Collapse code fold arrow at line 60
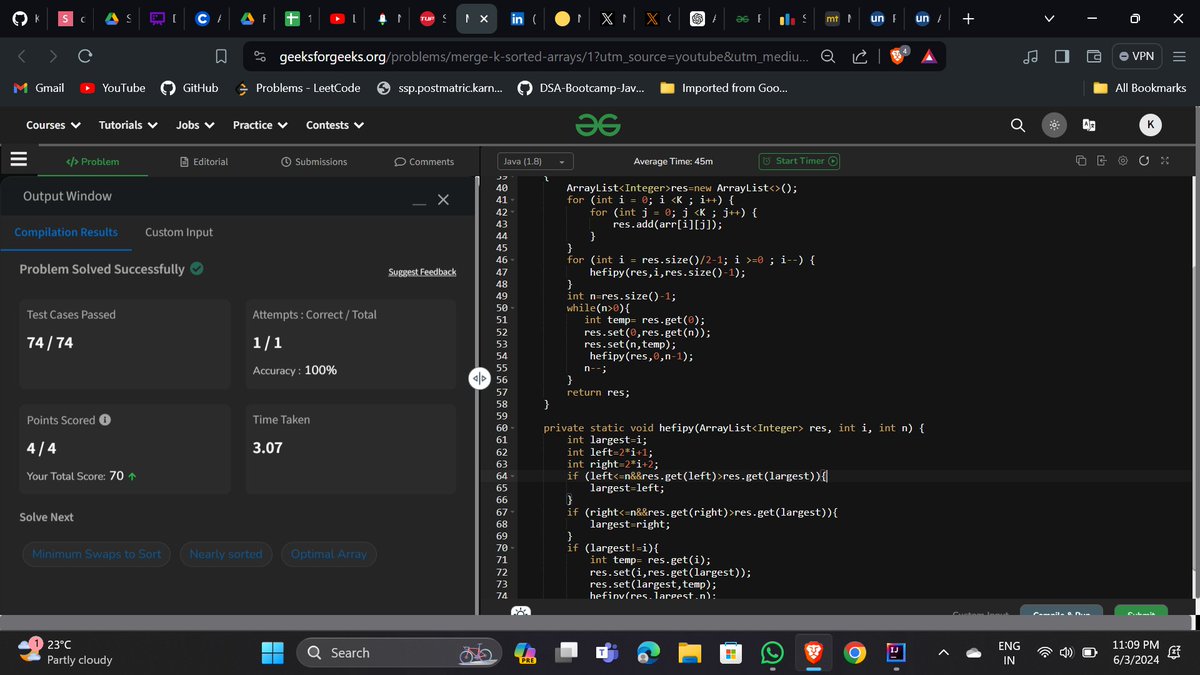This screenshot has height=675, width=1200. [514, 428]
